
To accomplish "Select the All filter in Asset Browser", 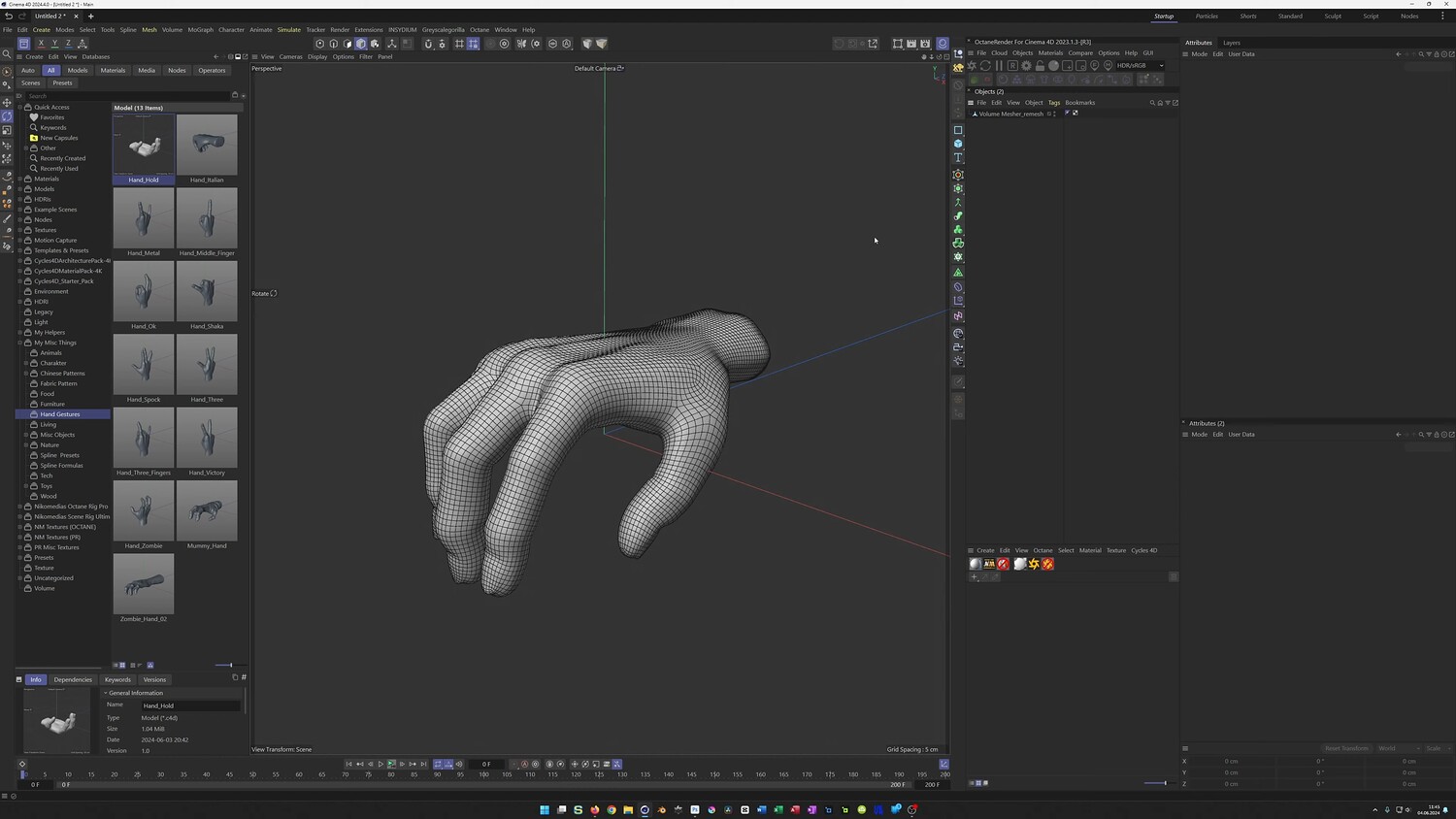I will [x=51, y=70].
